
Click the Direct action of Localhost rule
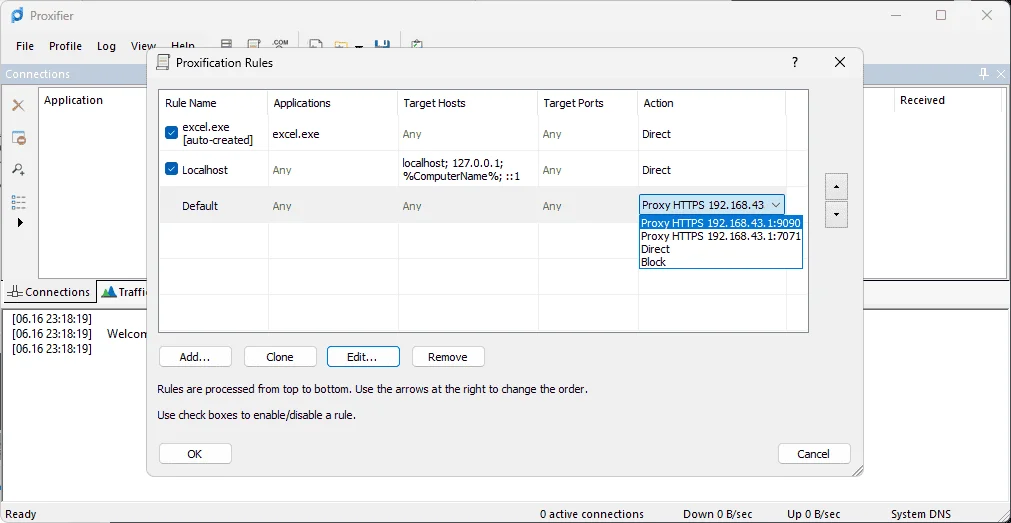[x=656, y=170]
